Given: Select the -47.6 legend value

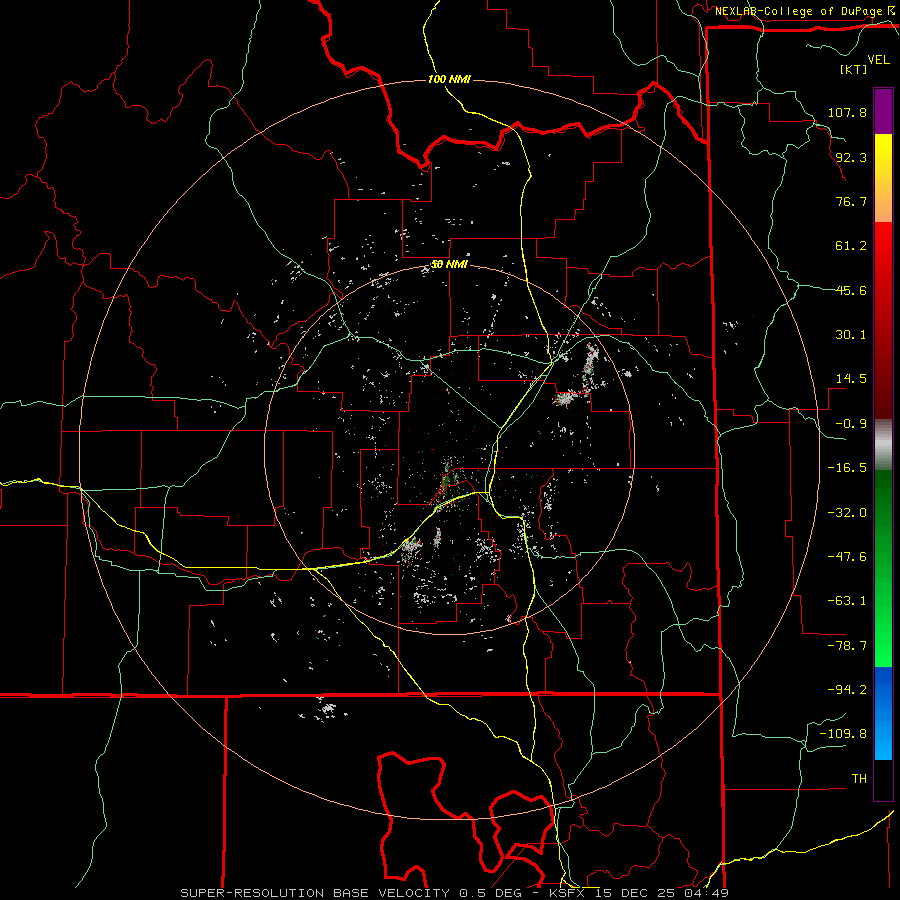Looking at the screenshot, I should coord(847,557).
